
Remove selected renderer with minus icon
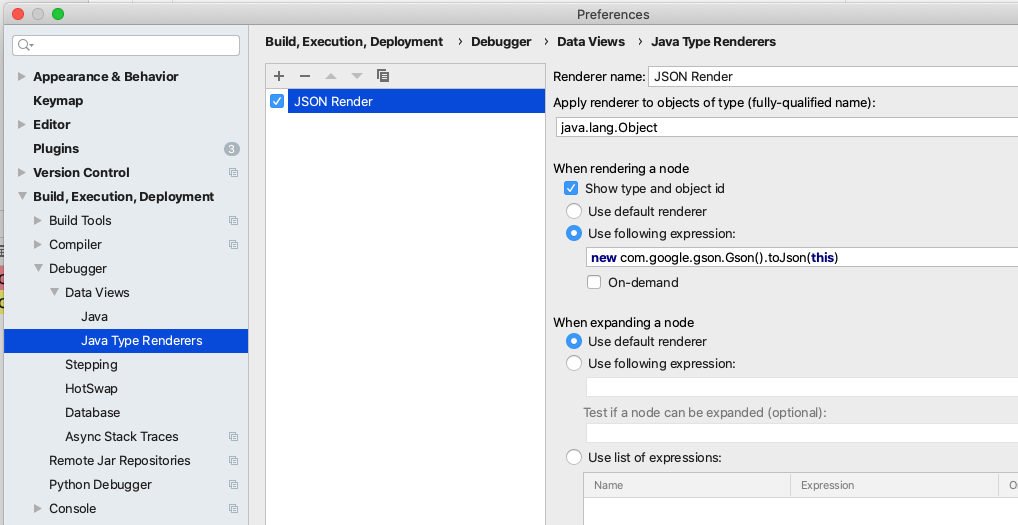(x=304, y=76)
